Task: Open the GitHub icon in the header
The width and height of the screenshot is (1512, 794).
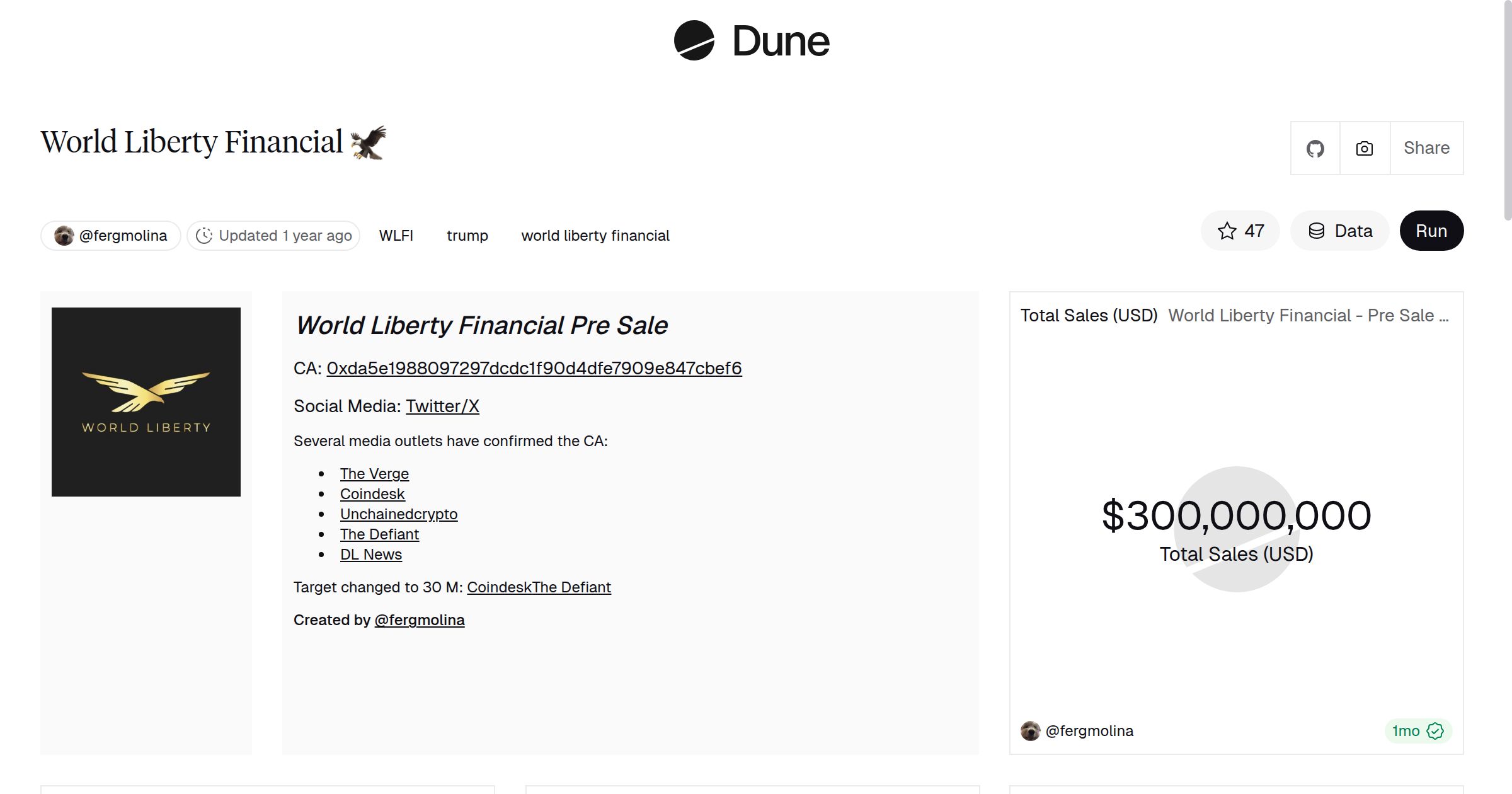Action: (1315, 147)
